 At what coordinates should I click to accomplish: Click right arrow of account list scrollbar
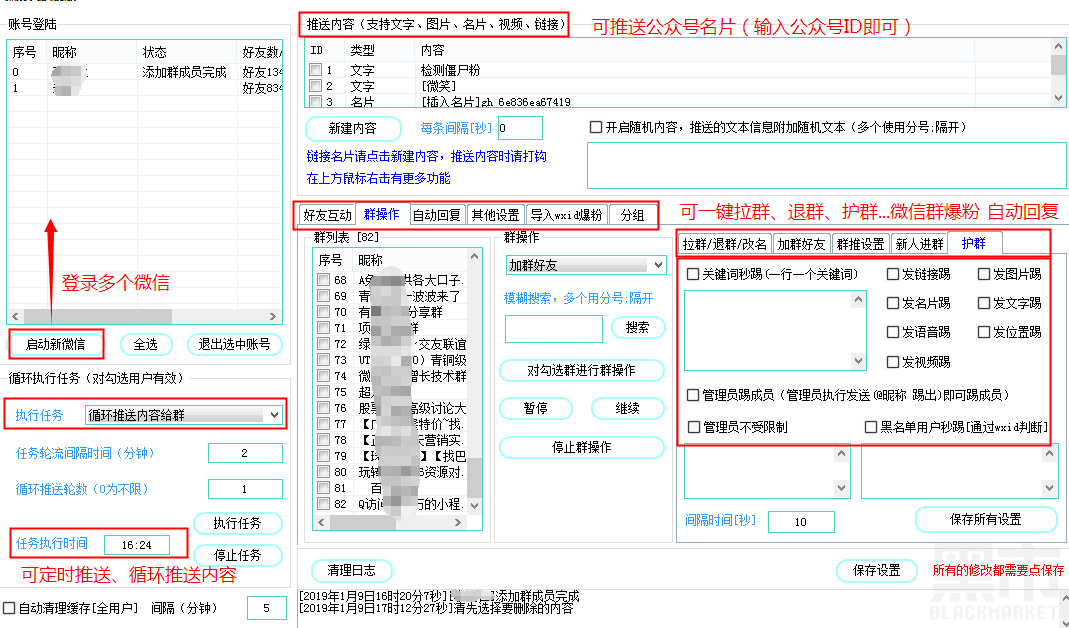273,316
